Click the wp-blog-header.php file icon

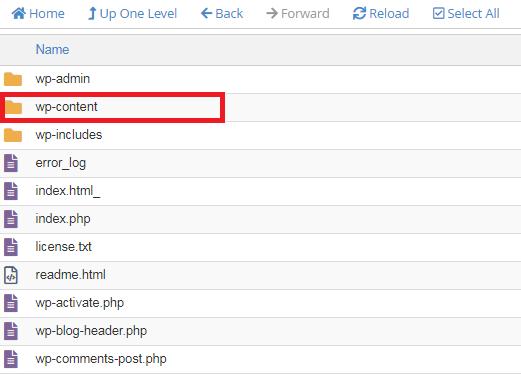tap(11, 331)
